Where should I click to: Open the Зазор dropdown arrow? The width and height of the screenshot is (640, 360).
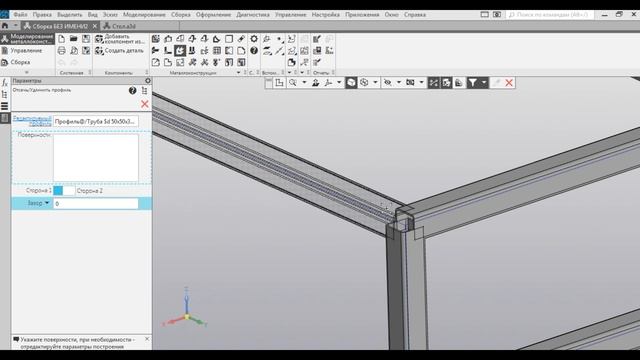[x=47, y=203]
